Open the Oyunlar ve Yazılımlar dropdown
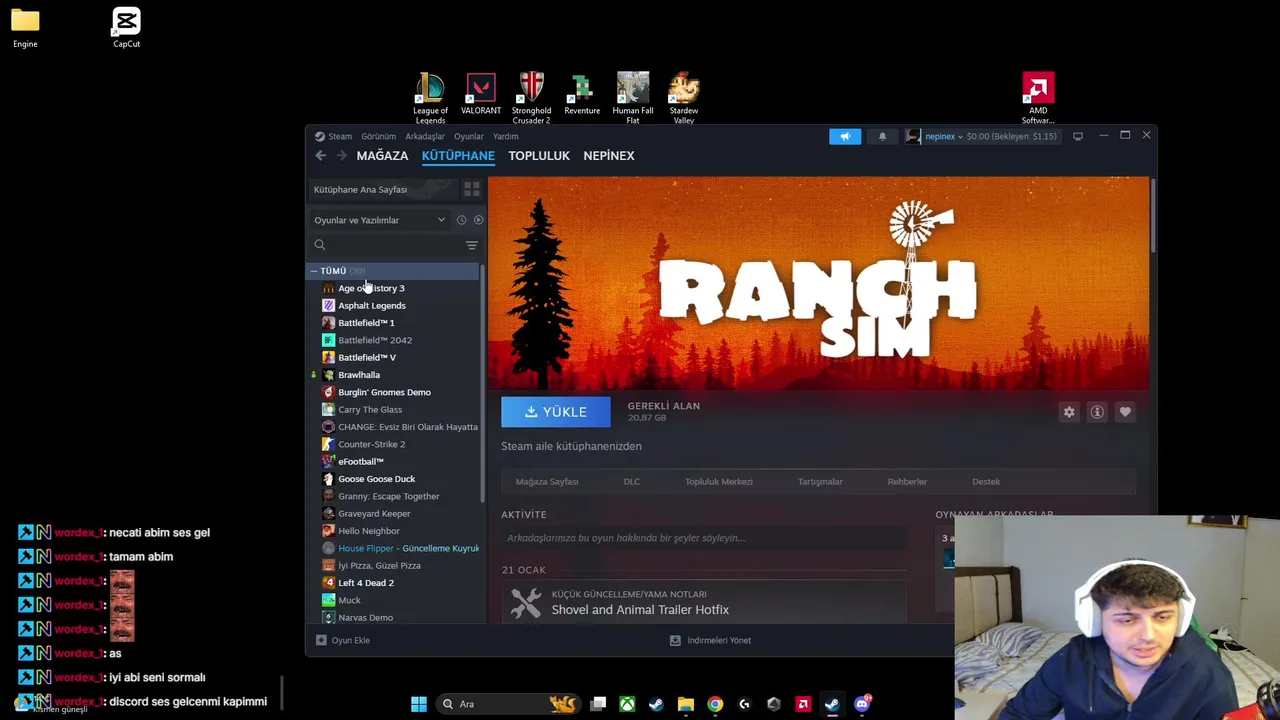This screenshot has height=720, width=1280. coord(380,220)
